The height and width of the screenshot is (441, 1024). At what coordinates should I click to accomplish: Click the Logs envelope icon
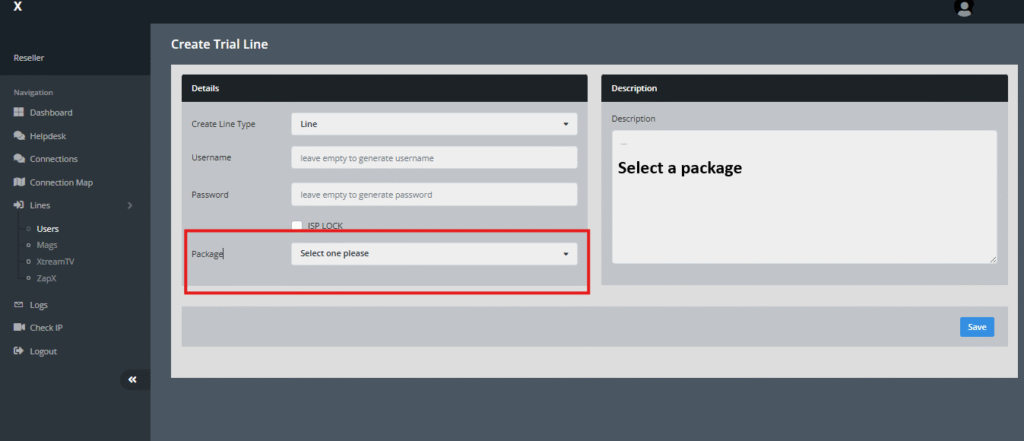click(x=19, y=305)
